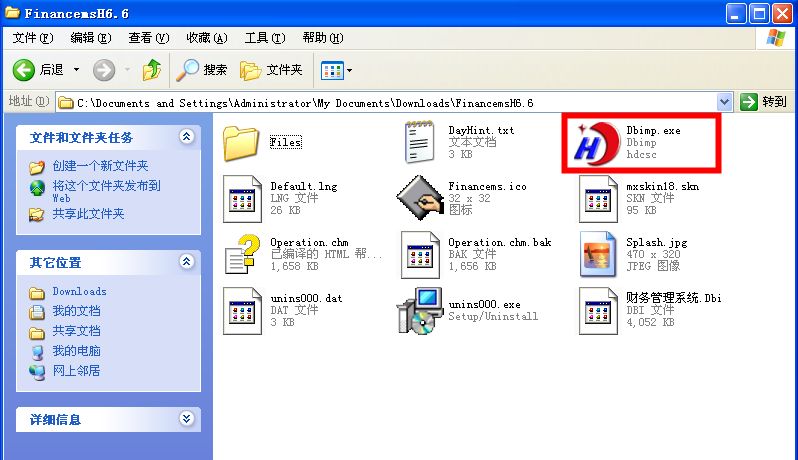
Task: Click the unins000.dat file name
Action: (x=306, y=298)
